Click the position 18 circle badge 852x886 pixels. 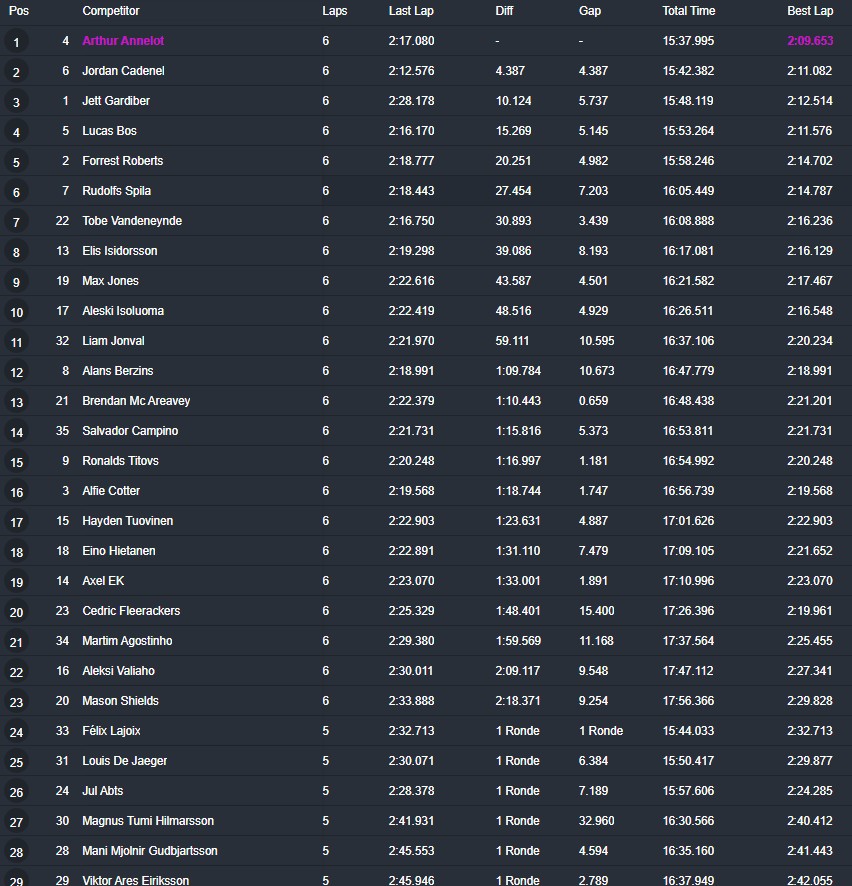pos(16,552)
